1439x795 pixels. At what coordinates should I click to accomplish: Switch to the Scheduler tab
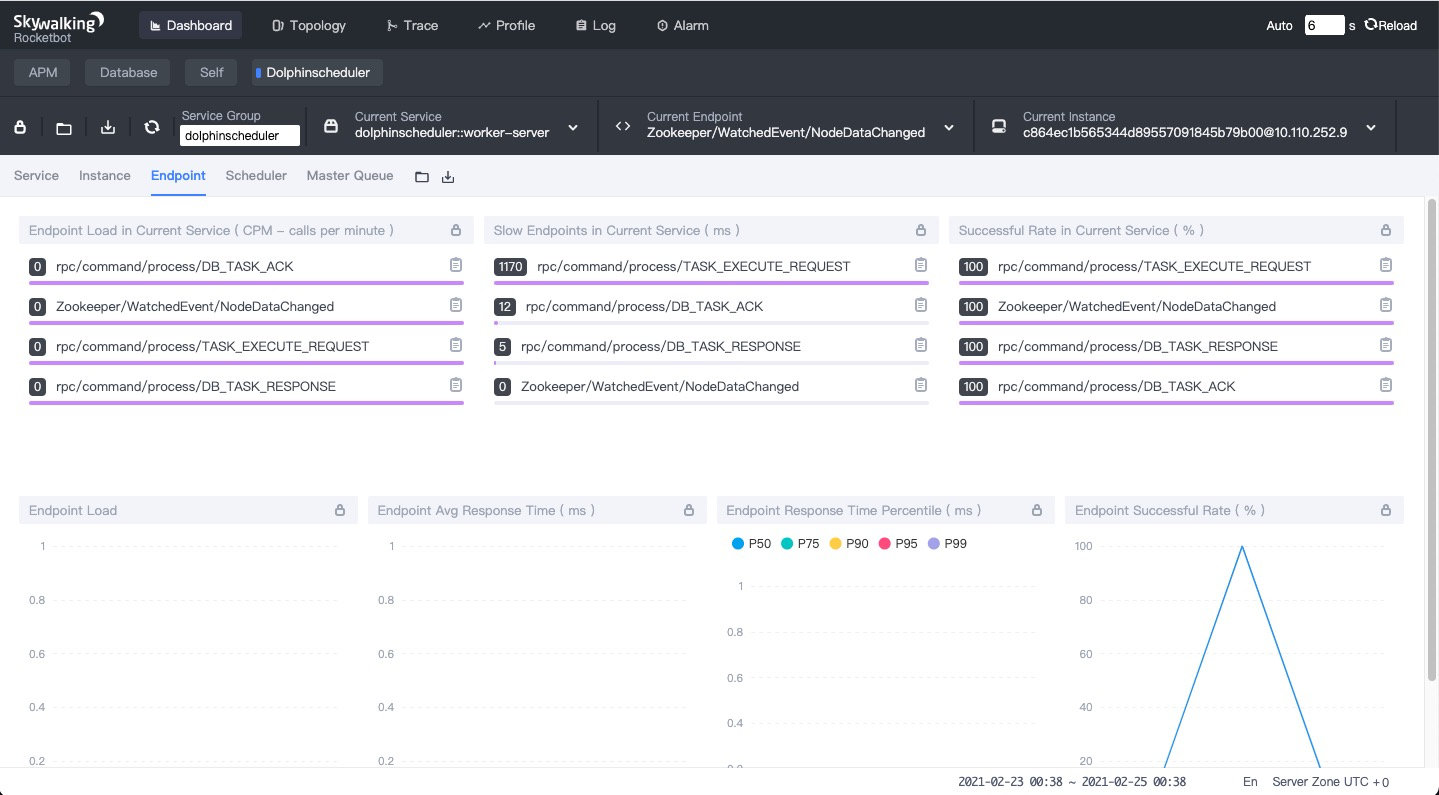pyautogui.click(x=256, y=175)
